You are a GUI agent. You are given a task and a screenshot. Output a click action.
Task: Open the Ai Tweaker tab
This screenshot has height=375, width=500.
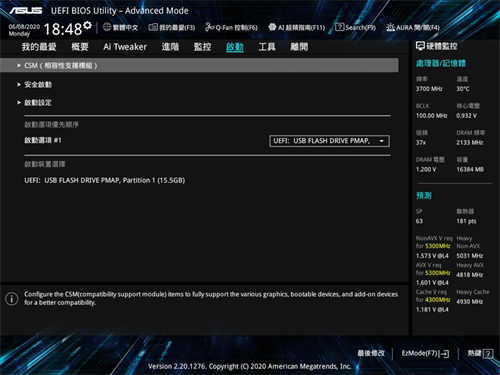[x=125, y=47]
